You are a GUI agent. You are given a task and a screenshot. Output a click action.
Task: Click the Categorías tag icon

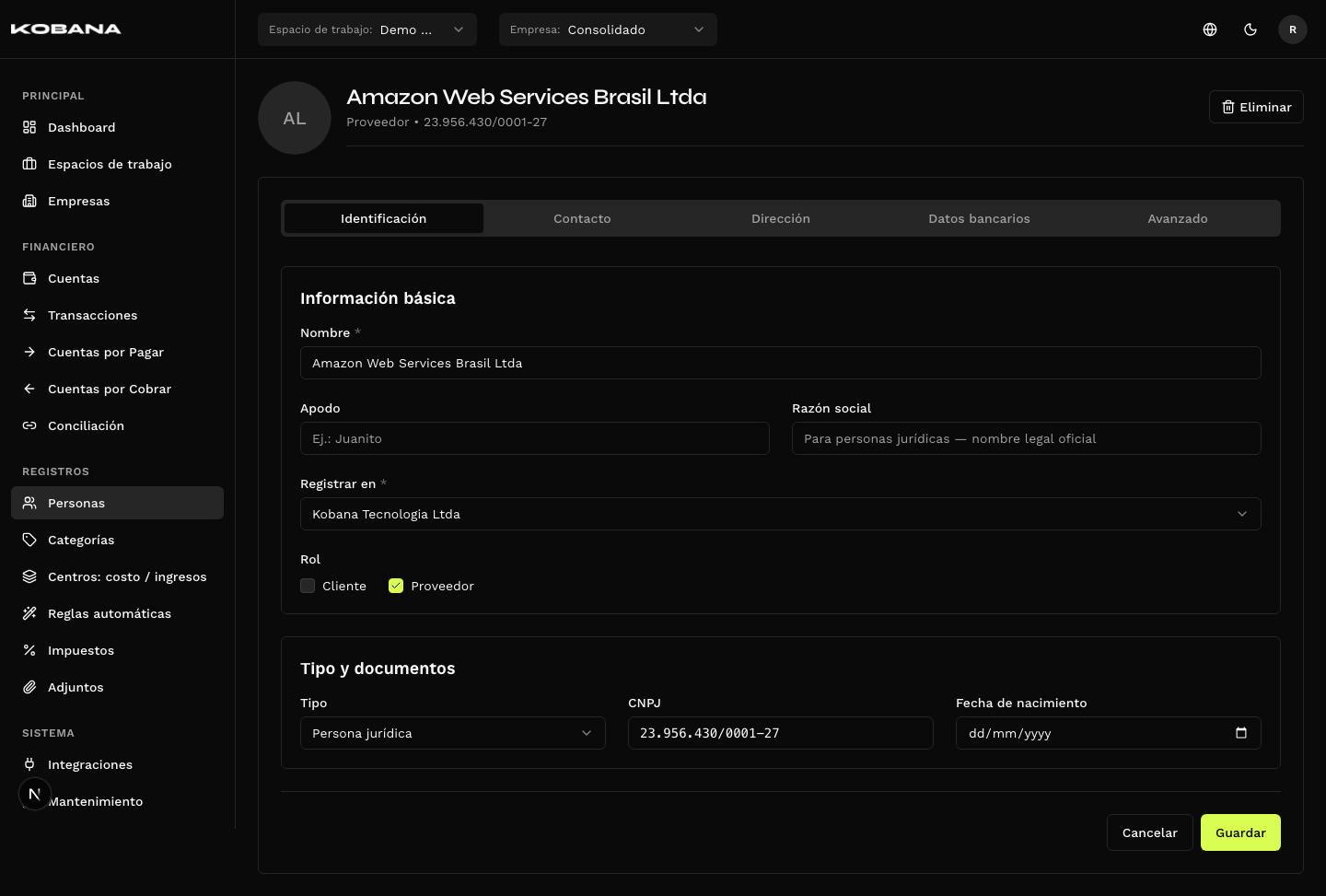click(x=29, y=540)
